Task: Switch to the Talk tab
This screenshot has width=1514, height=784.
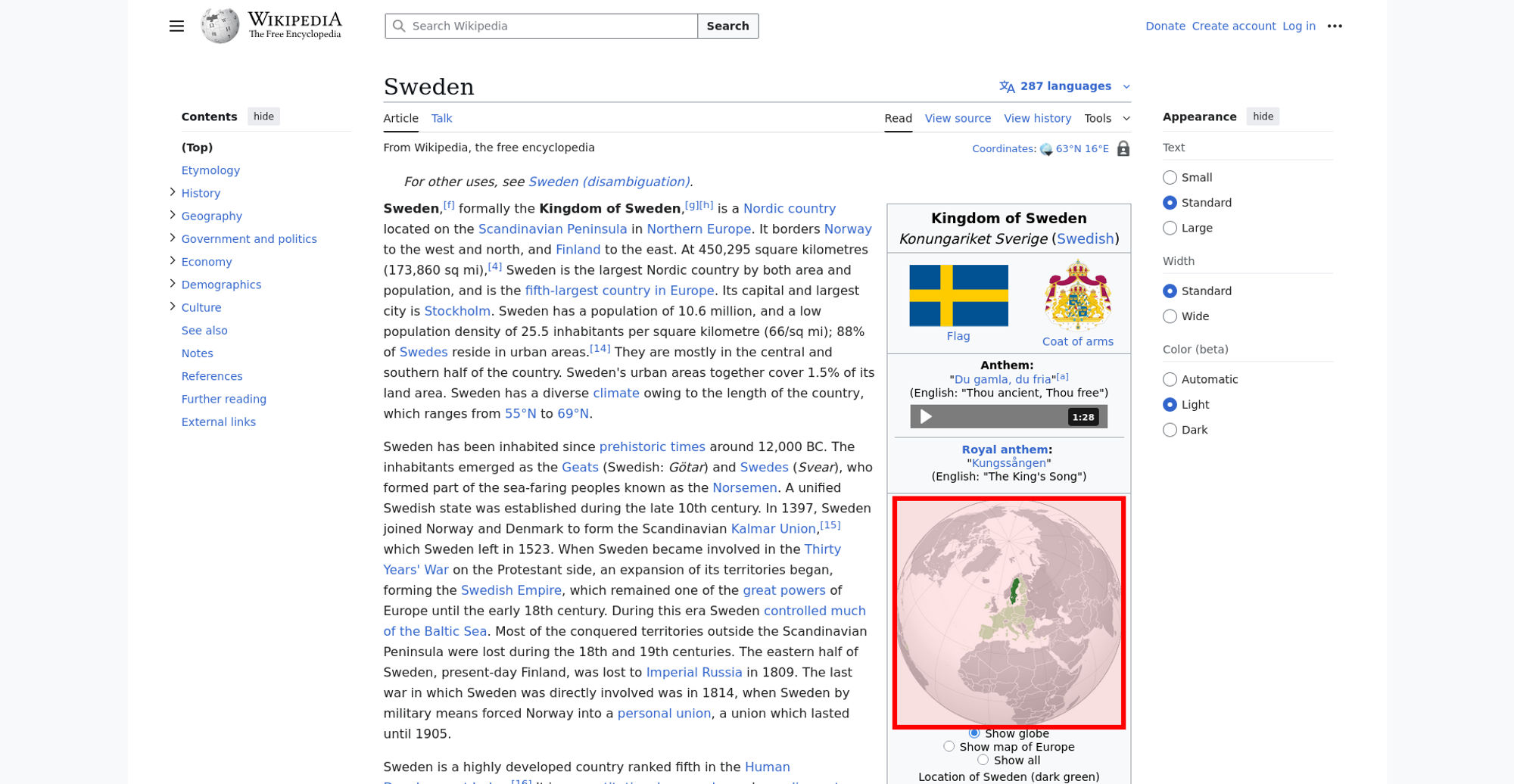Action: click(441, 118)
